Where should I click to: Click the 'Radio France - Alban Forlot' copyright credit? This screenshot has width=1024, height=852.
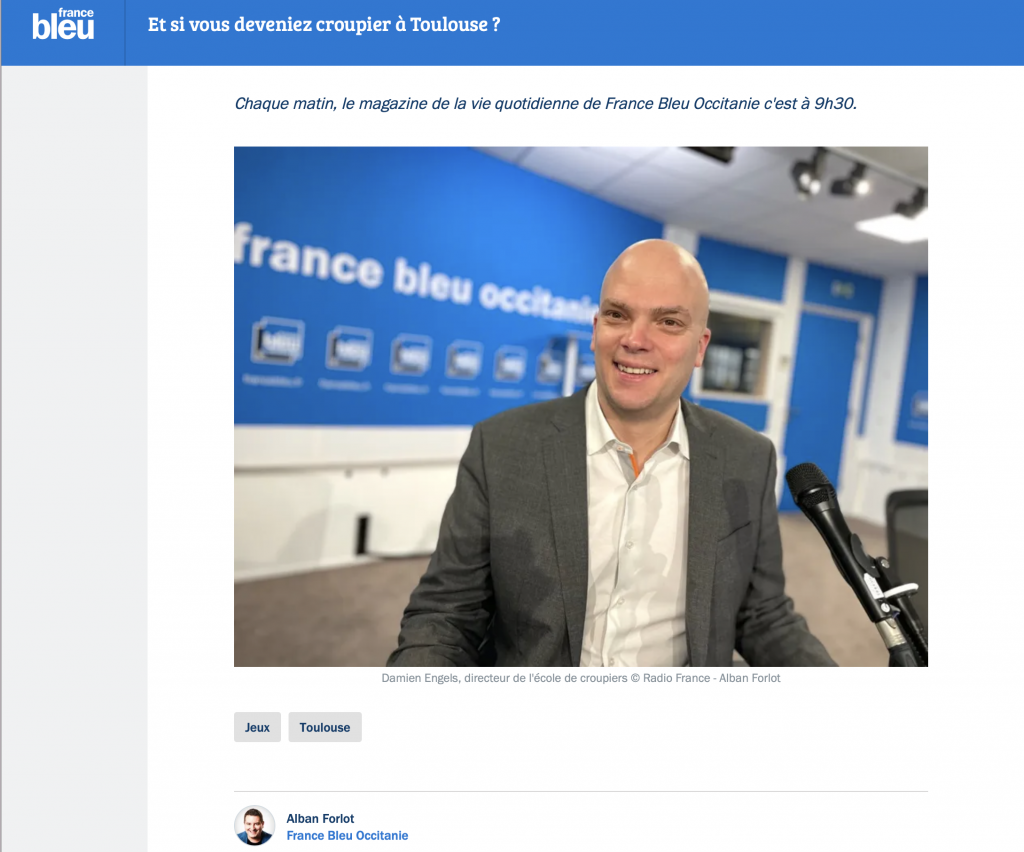click(x=712, y=678)
